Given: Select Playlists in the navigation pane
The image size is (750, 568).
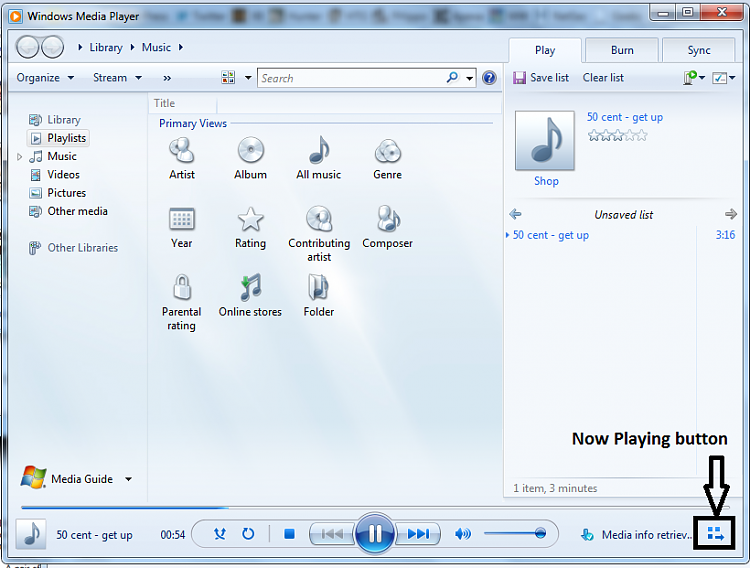Looking at the screenshot, I should [58, 138].
